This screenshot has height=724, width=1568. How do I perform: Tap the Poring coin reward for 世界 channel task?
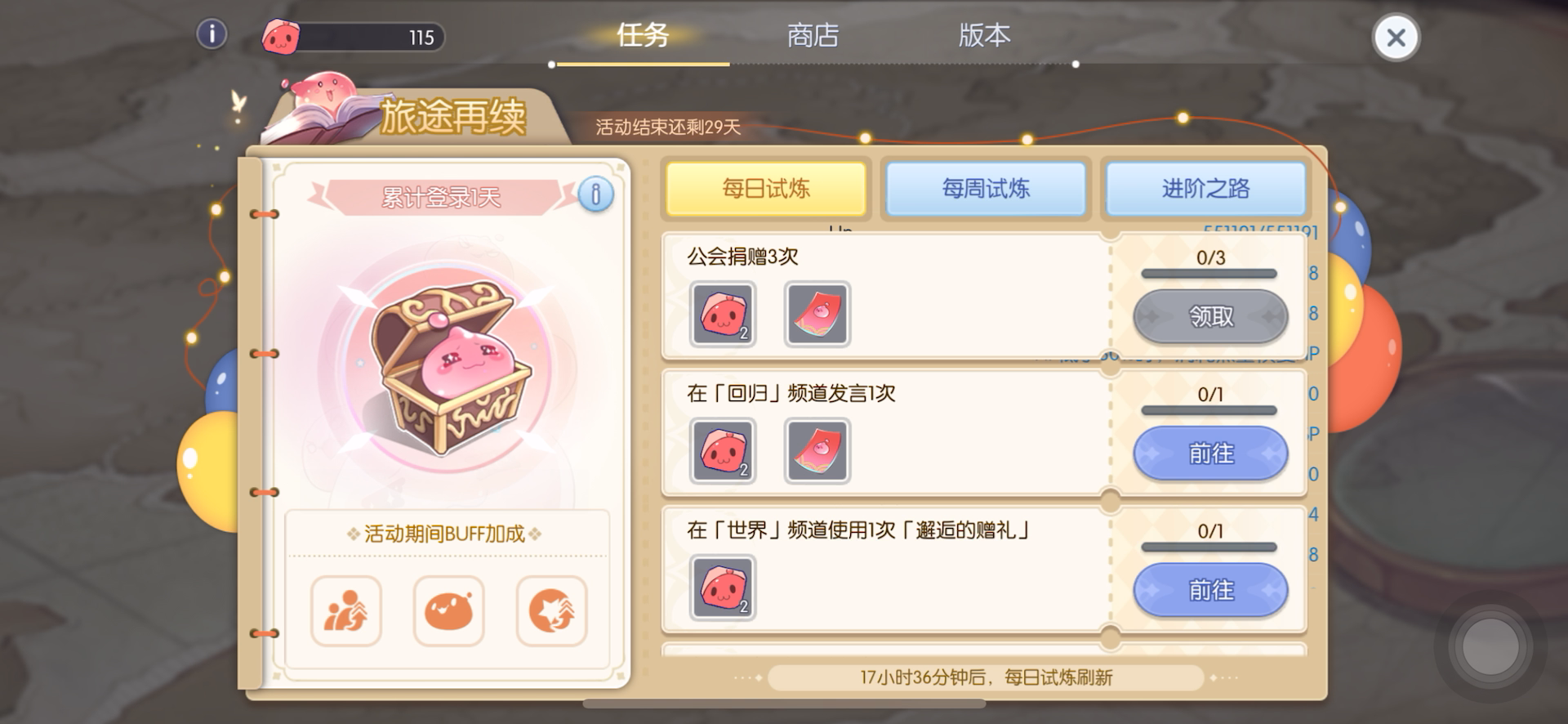[x=723, y=588]
